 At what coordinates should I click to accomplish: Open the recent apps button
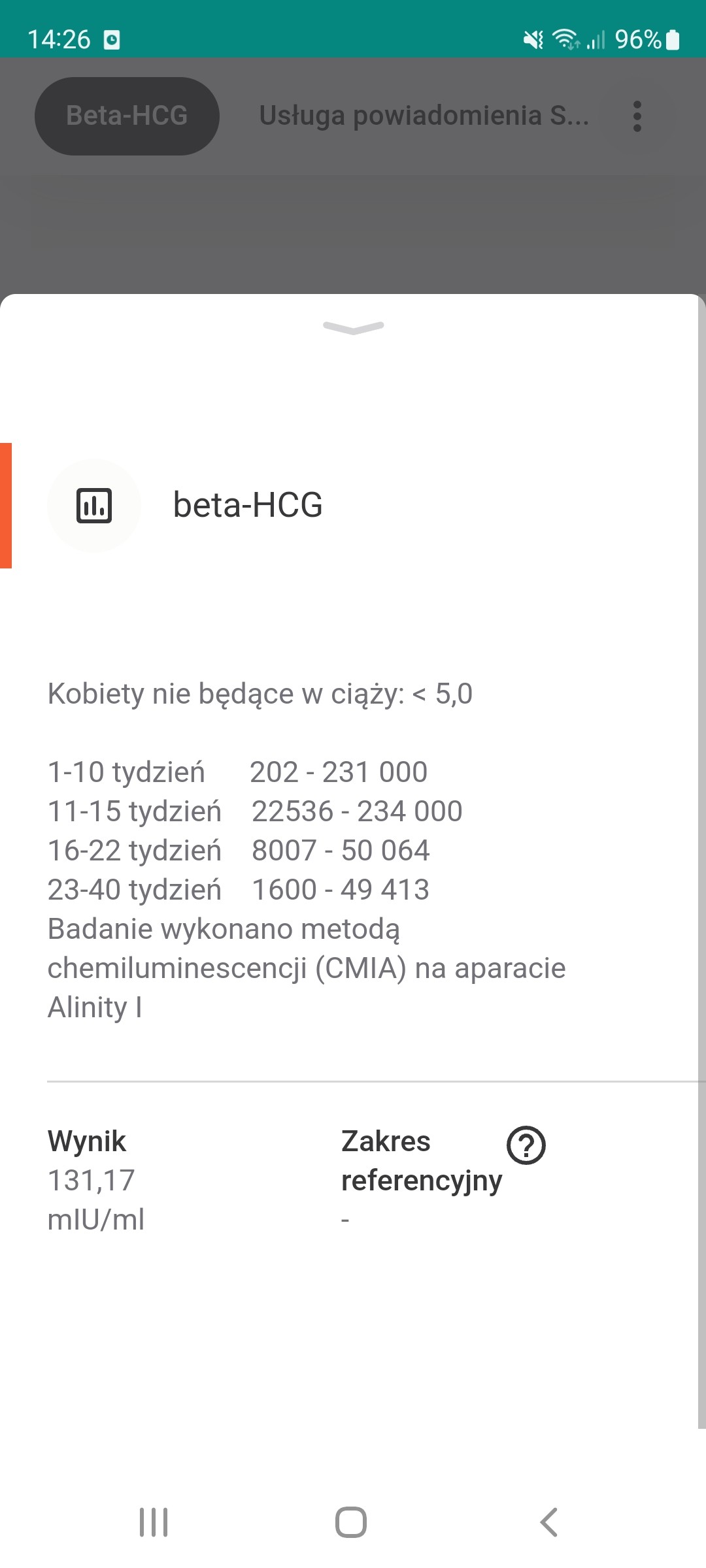coord(154,1522)
